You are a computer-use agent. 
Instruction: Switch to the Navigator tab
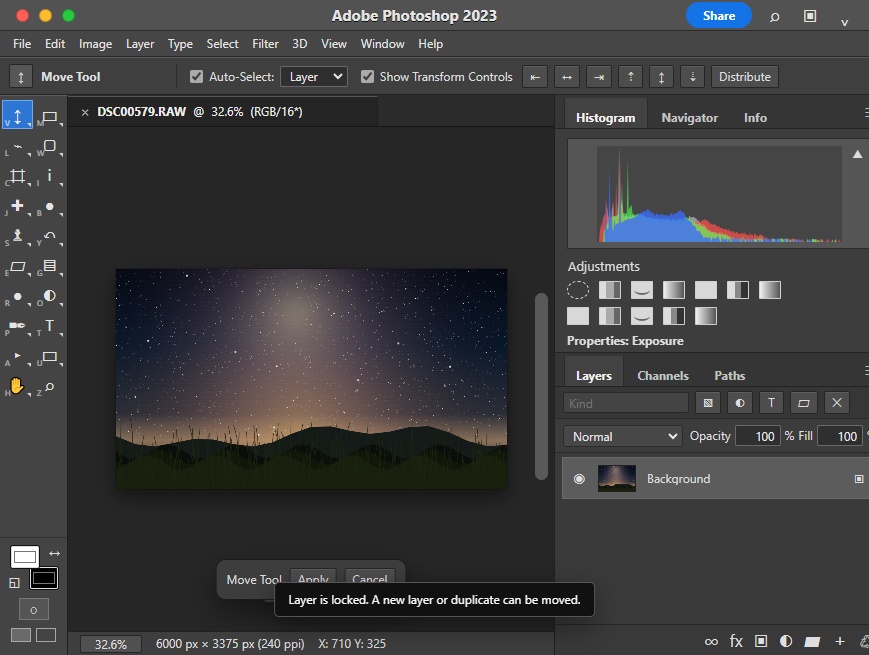click(x=689, y=117)
